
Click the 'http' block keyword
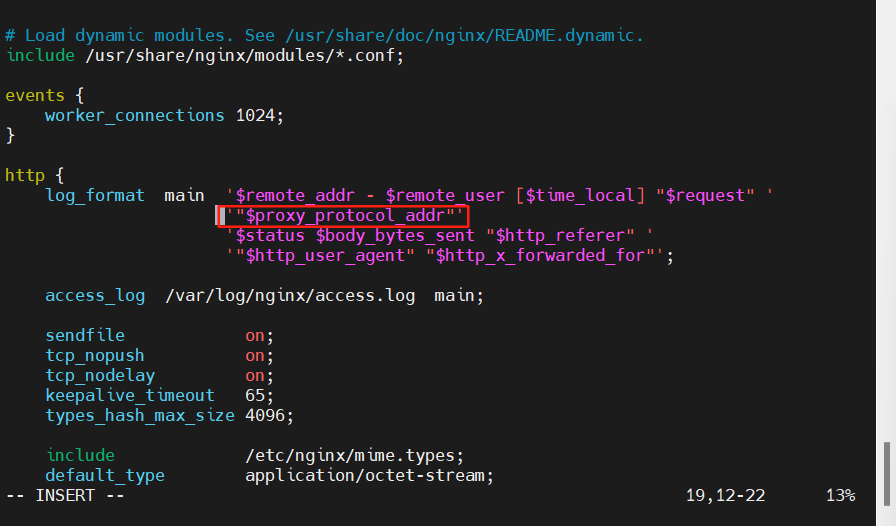pyautogui.click(x=25, y=176)
